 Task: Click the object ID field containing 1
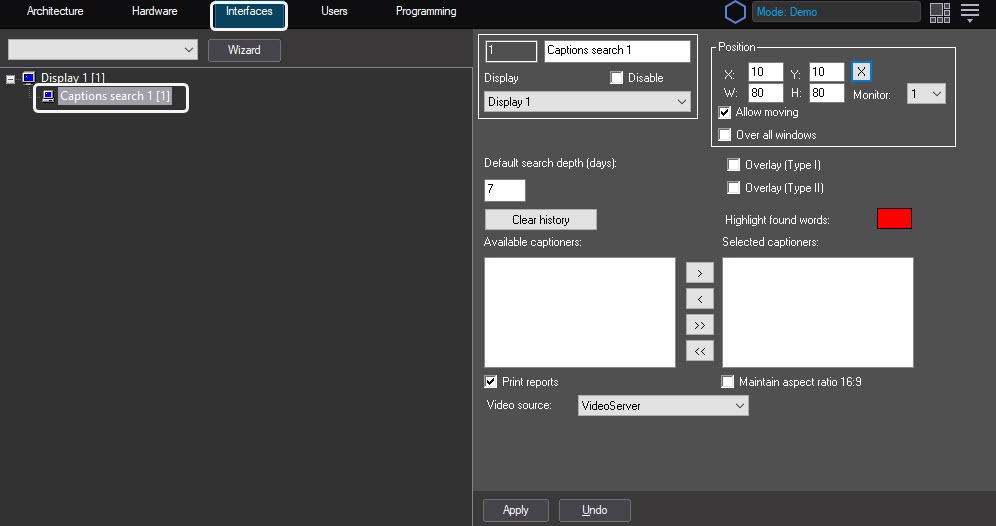[511, 51]
